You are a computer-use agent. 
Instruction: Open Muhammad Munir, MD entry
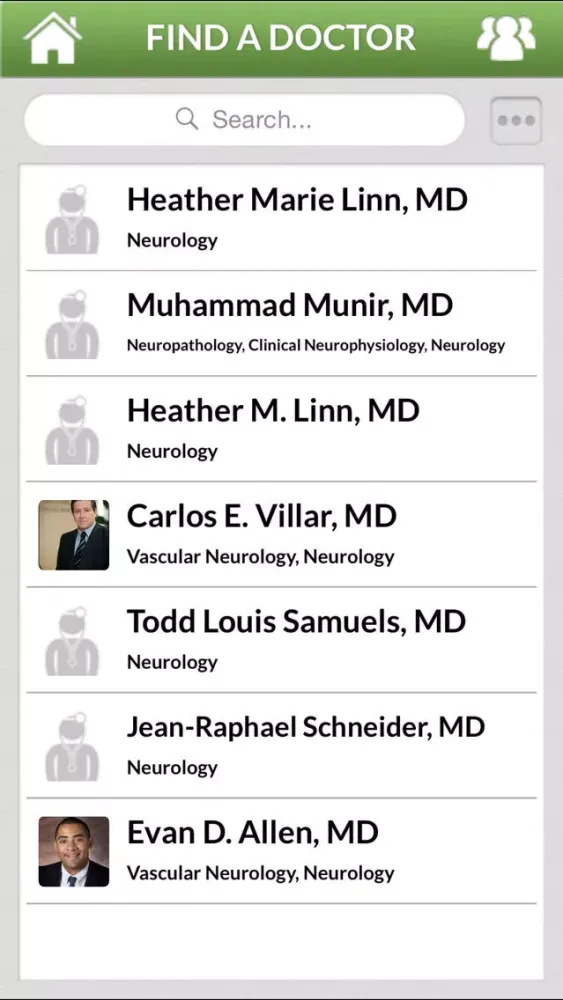281,323
